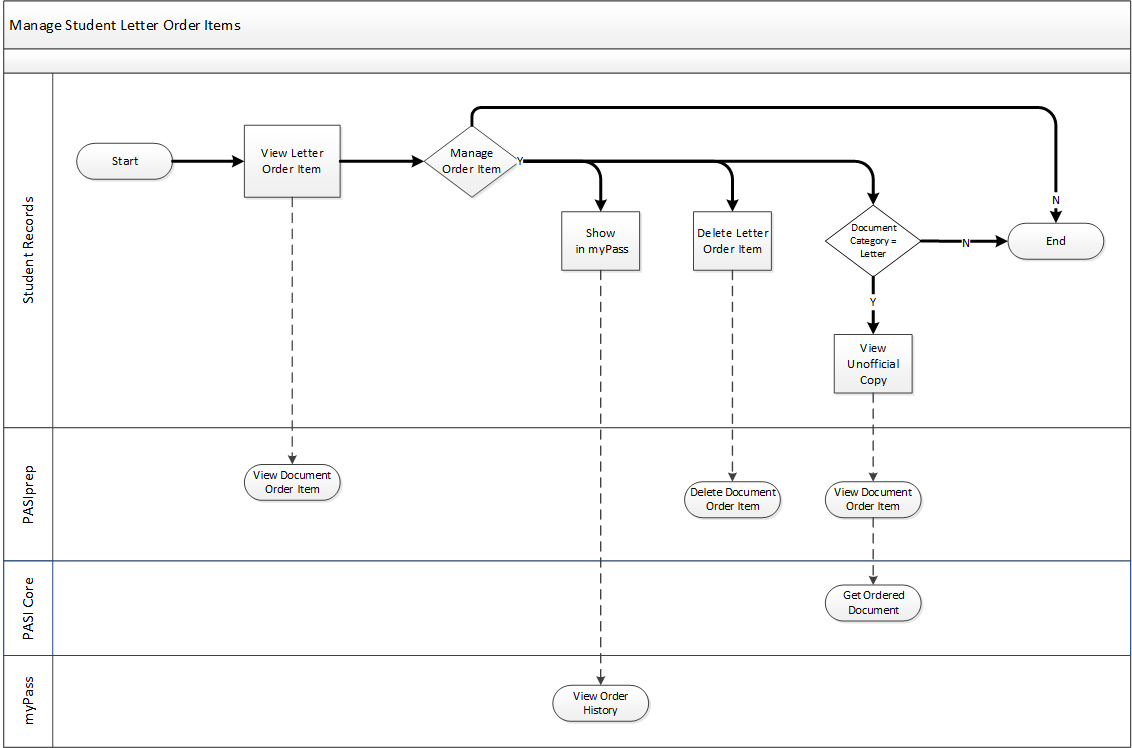Viewport: 1132px width, 748px height.
Task: Select View Document Order Item below View Unofficial Copy
Action: pyautogui.click(x=873, y=499)
